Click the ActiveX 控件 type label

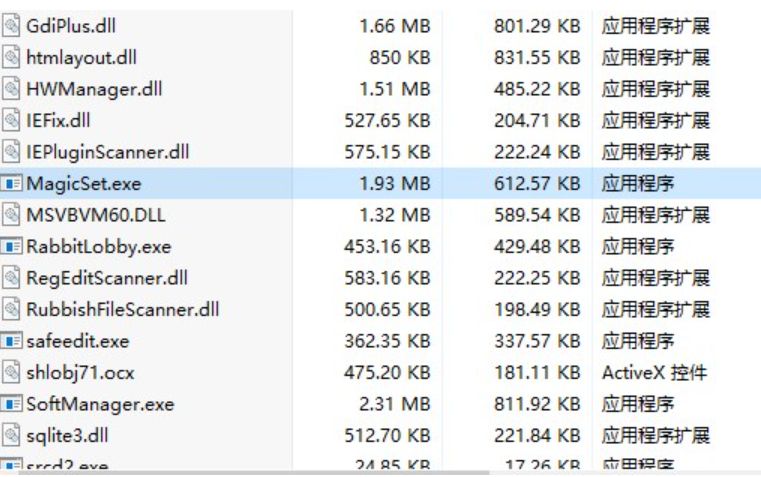[654, 373]
